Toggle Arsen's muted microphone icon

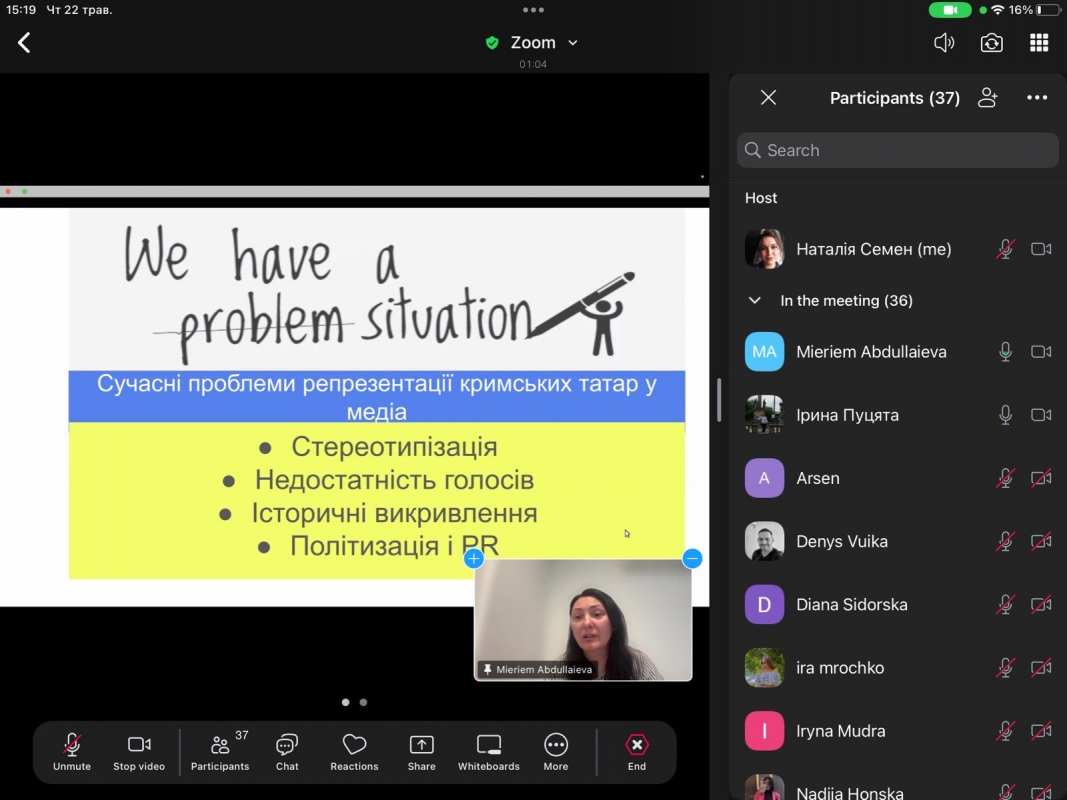pos(1005,478)
